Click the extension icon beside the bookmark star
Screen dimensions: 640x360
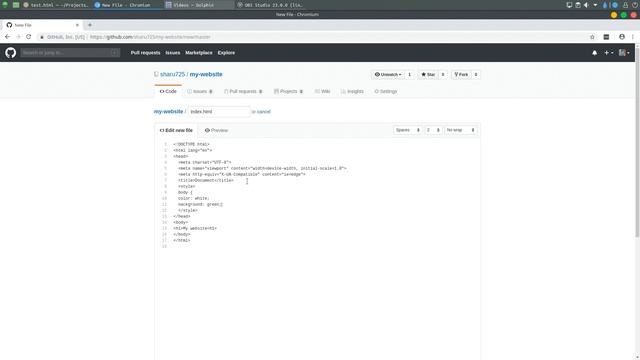coord(606,37)
